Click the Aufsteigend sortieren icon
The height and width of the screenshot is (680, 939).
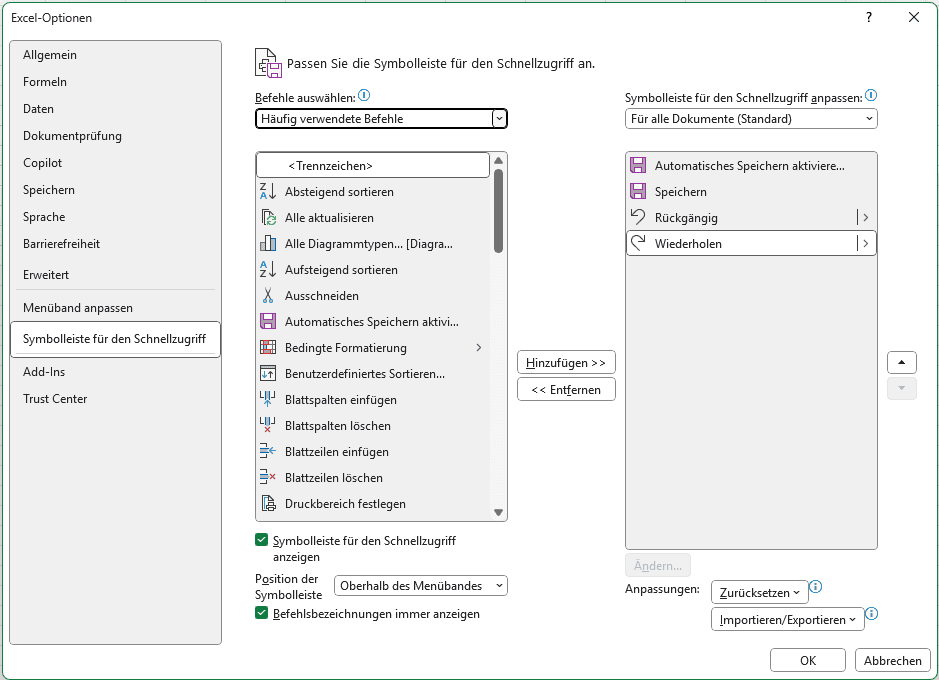point(268,270)
